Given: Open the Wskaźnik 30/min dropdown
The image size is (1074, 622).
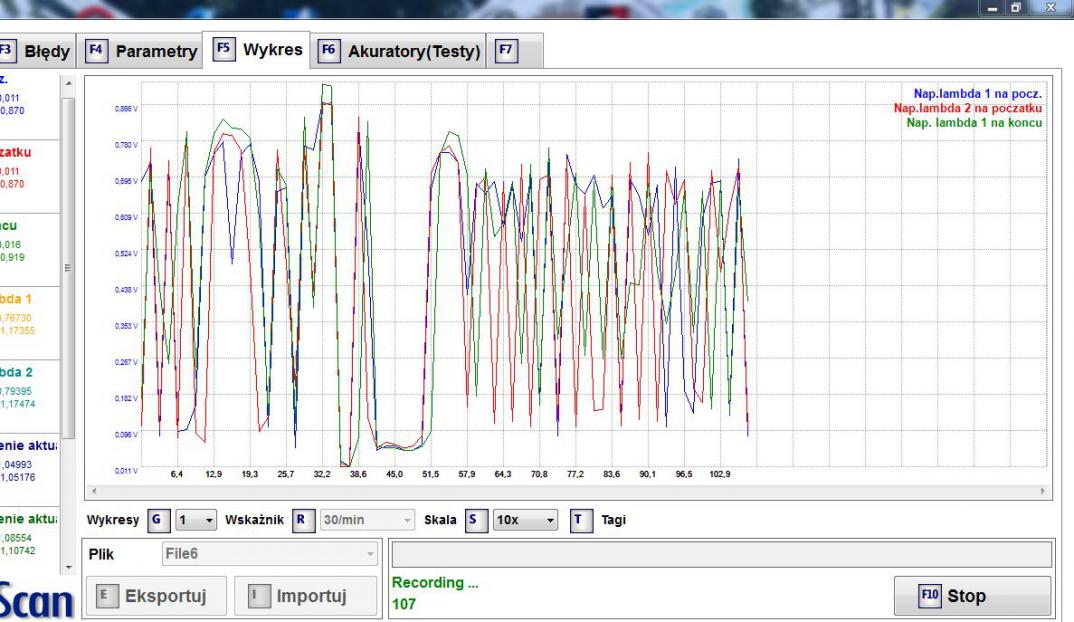Looking at the screenshot, I should (366, 520).
